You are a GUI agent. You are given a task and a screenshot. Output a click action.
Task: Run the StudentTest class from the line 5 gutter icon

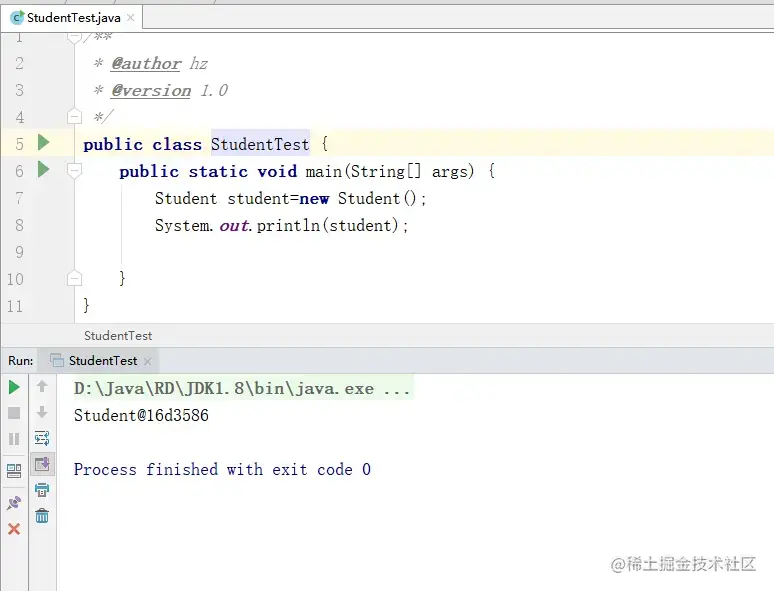[x=43, y=143]
